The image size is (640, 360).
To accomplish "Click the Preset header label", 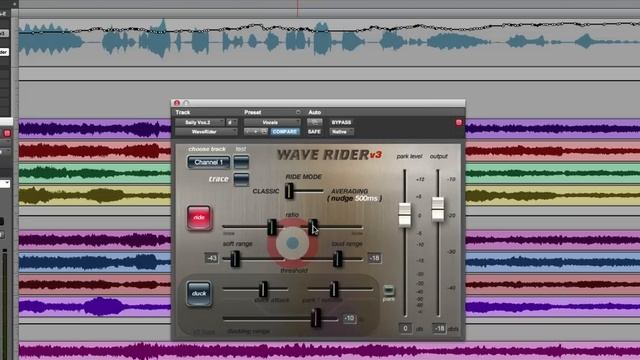I will click(x=253, y=112).
